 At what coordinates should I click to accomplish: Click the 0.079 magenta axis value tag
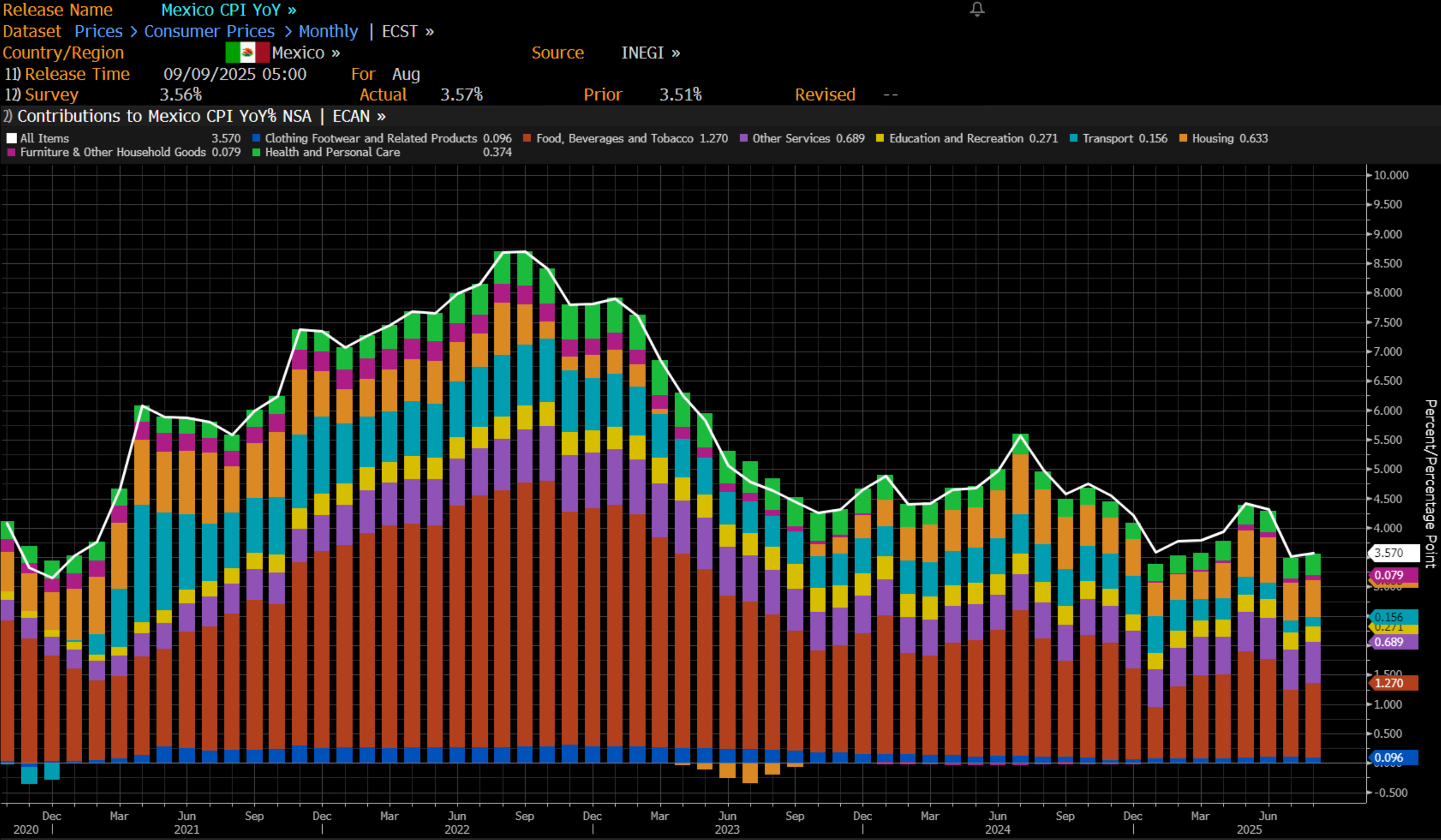click(x=1393, y=575)
